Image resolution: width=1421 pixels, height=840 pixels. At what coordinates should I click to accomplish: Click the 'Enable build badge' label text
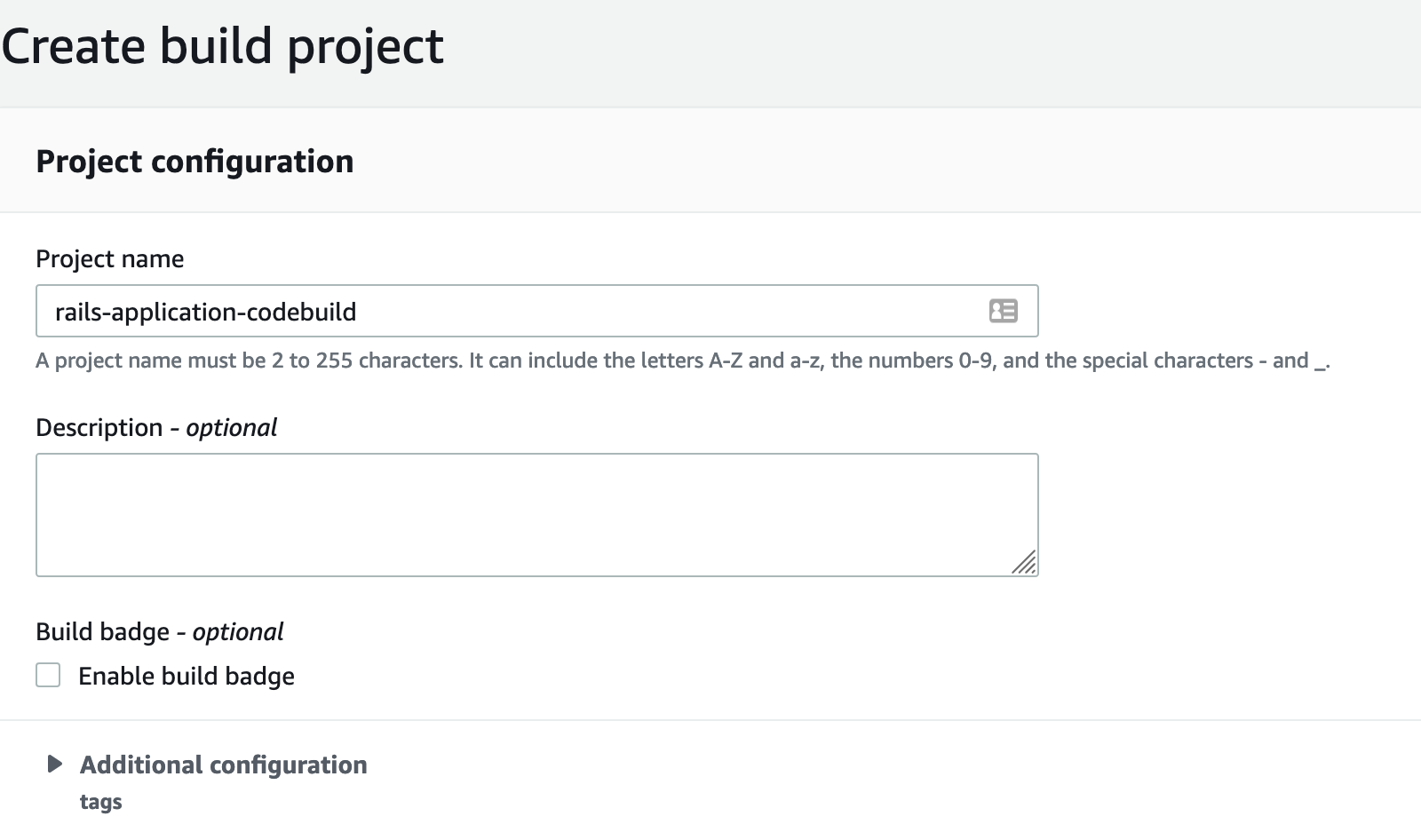pyautogui.click(x=186, y=677)
